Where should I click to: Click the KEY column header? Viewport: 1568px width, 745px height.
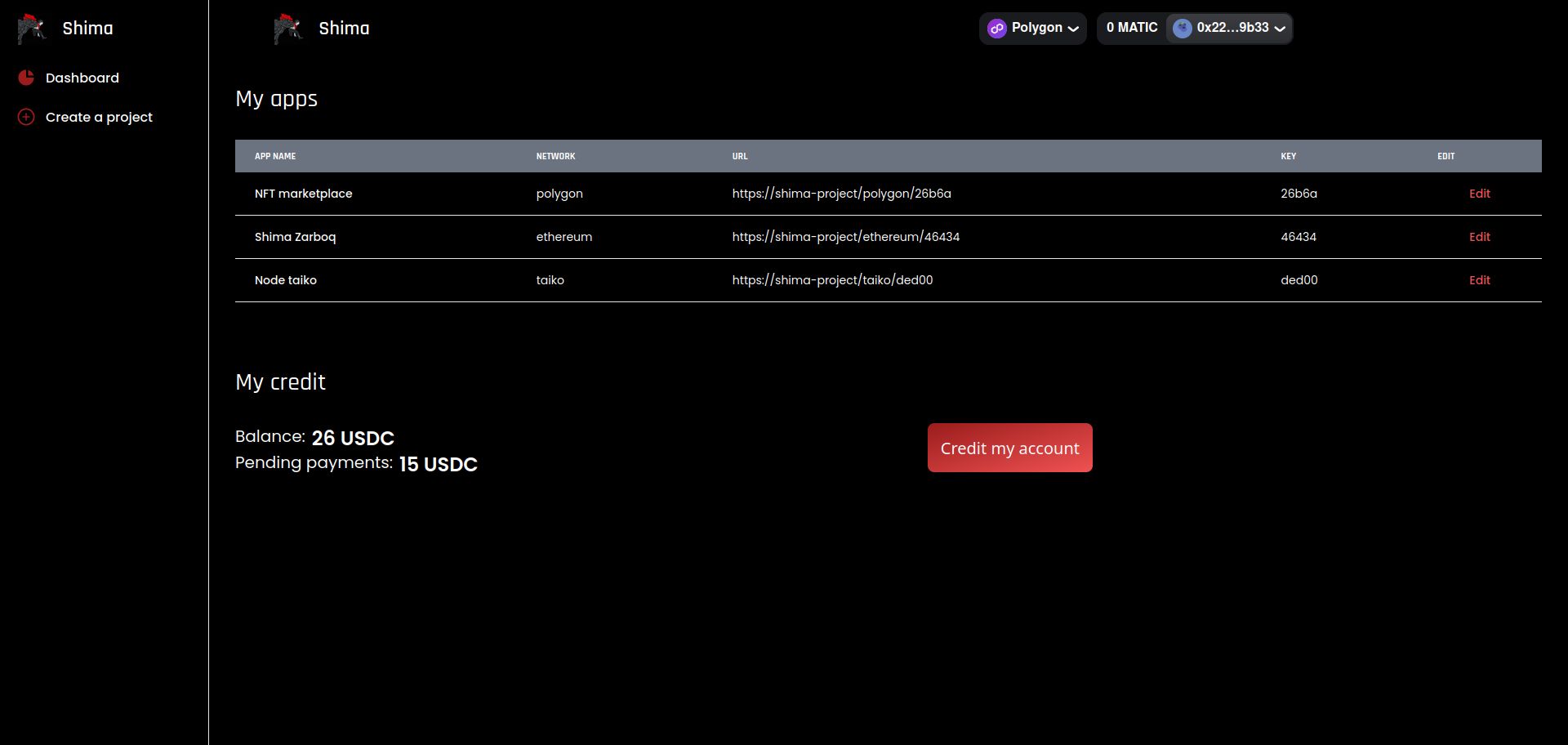[x=1288, y=156]
